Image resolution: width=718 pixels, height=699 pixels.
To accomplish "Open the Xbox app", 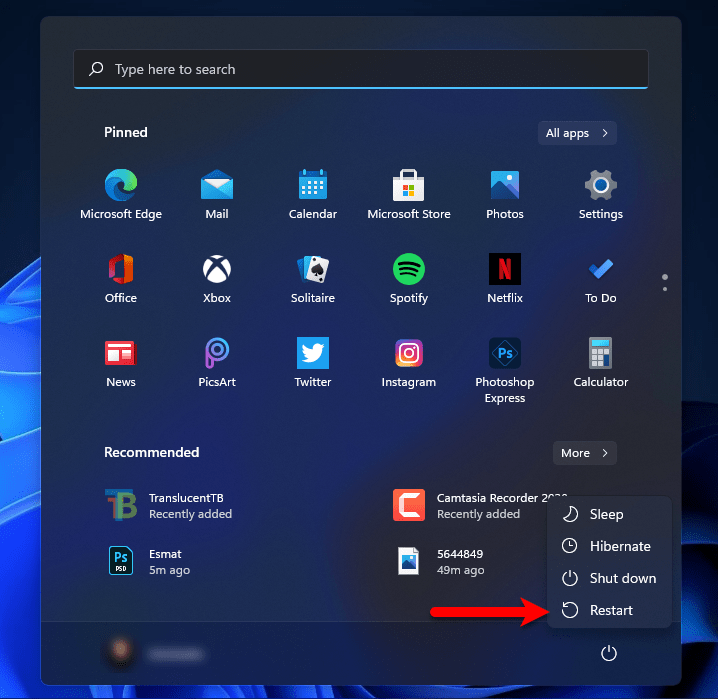I will (217, 278).
